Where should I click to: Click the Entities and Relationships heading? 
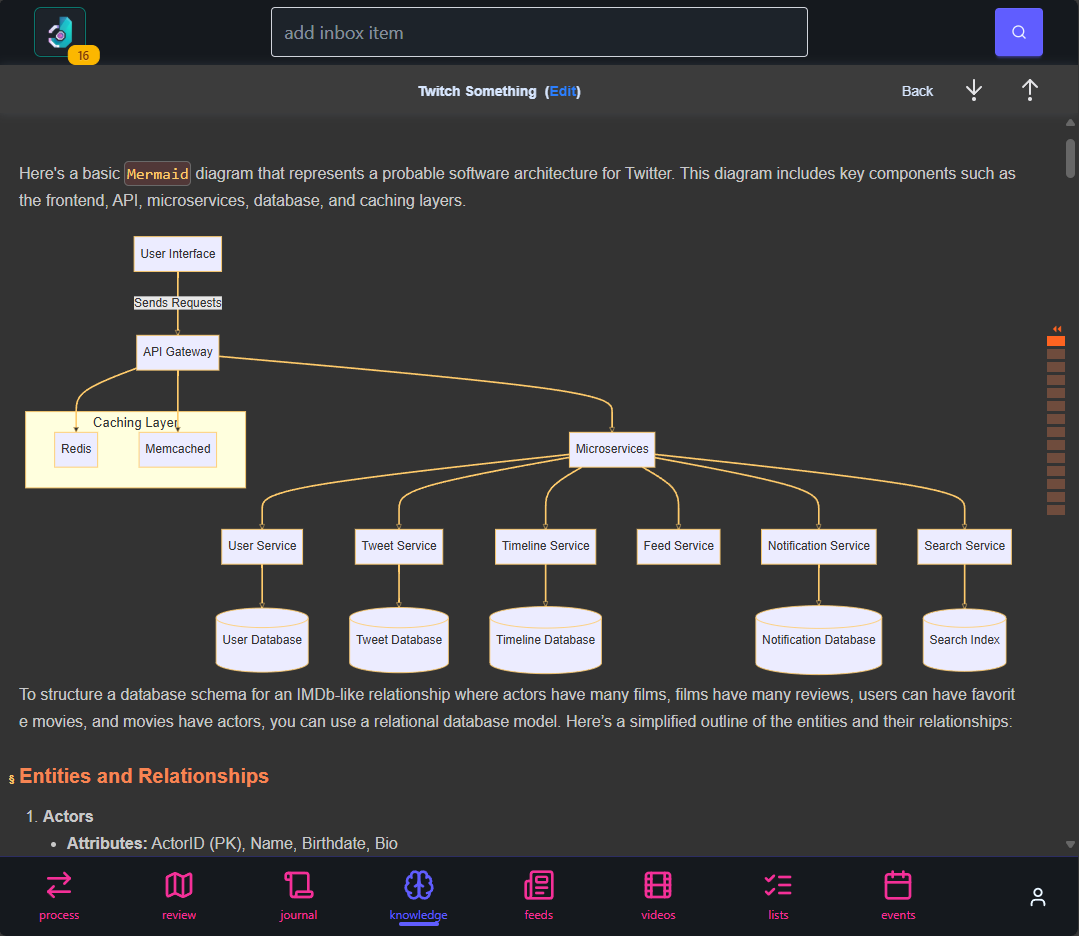pos(144,776)
